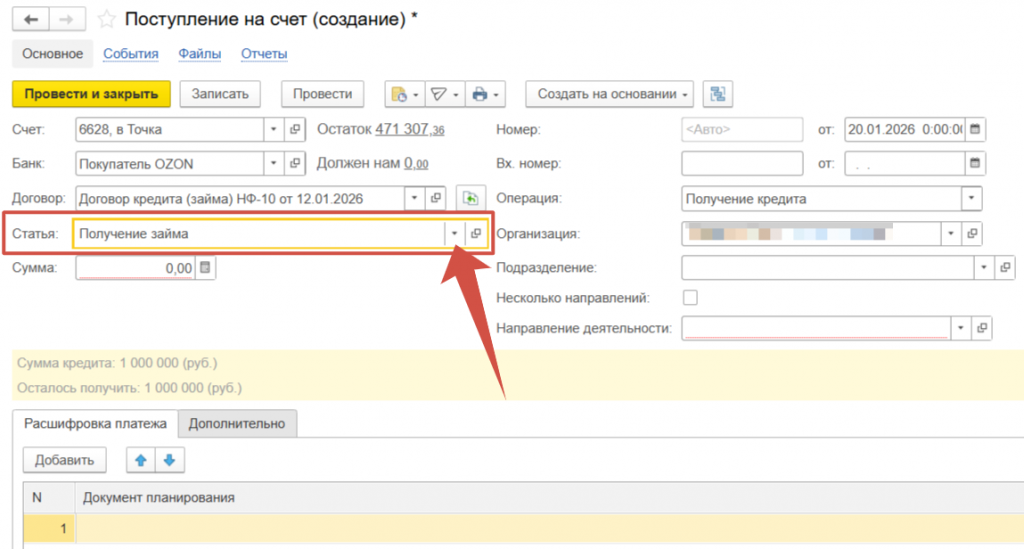Switch to the Дополнительно tab
The height and width of the screenshot is (549, 1024).
[237, 424]
